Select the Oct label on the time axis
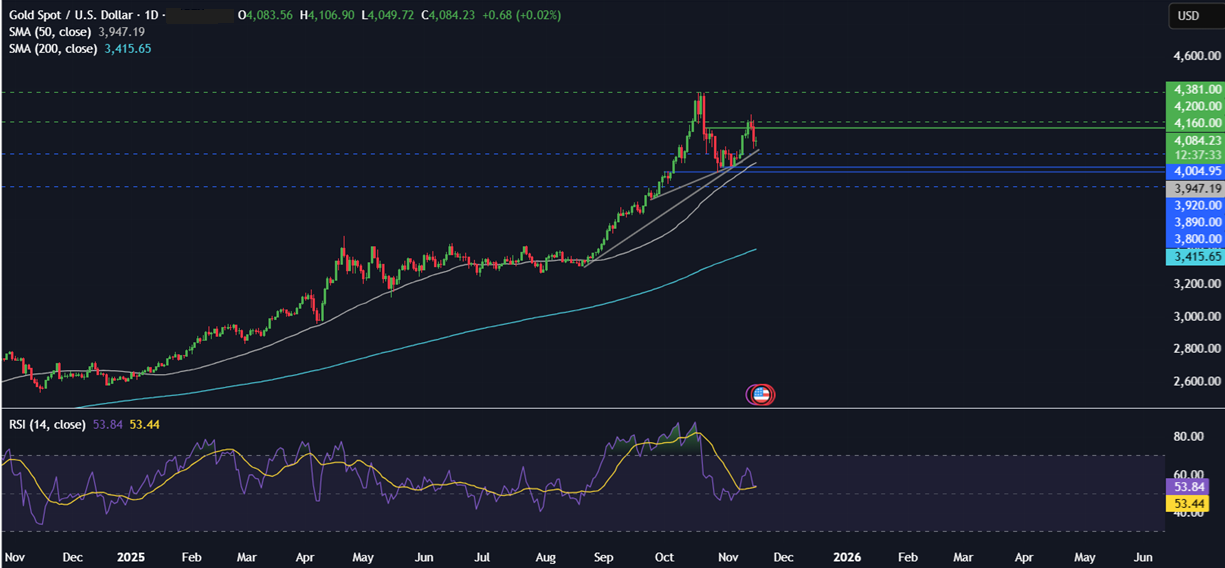Image resolution: width=1225 pixels, height=568 pixels. pos(664,555)
